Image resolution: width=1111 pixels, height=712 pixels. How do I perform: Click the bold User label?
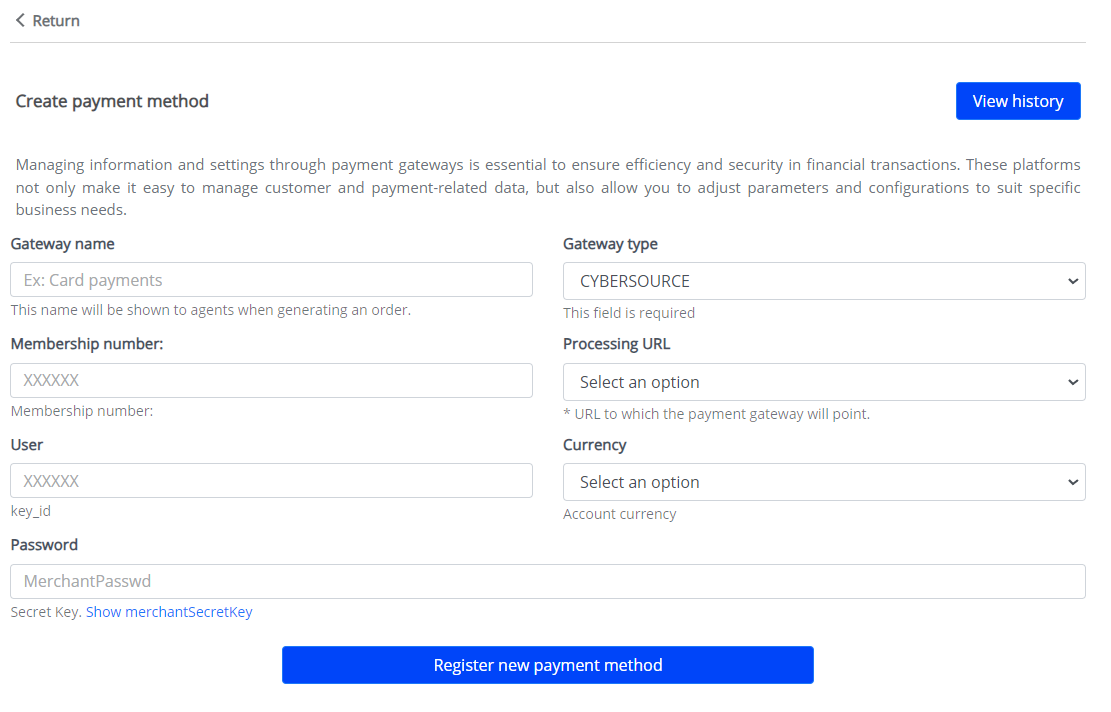click(27, 445)
